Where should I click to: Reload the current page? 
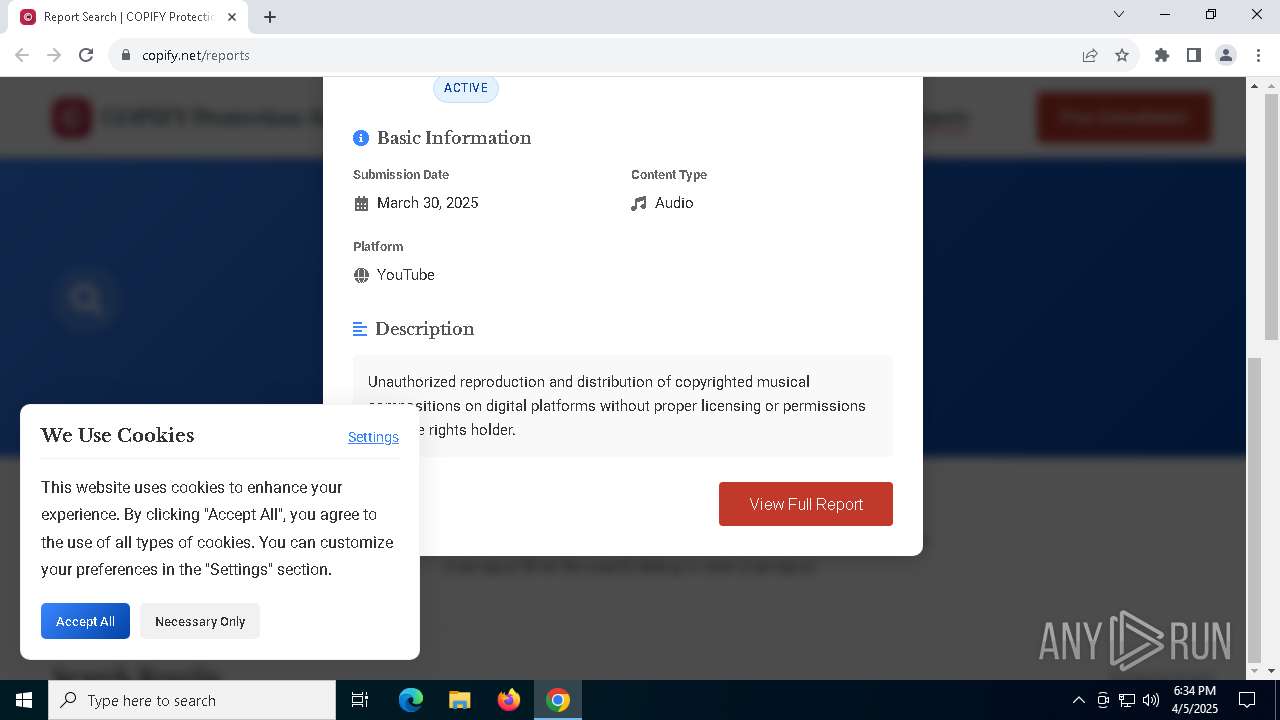click(x=86, y=55)
